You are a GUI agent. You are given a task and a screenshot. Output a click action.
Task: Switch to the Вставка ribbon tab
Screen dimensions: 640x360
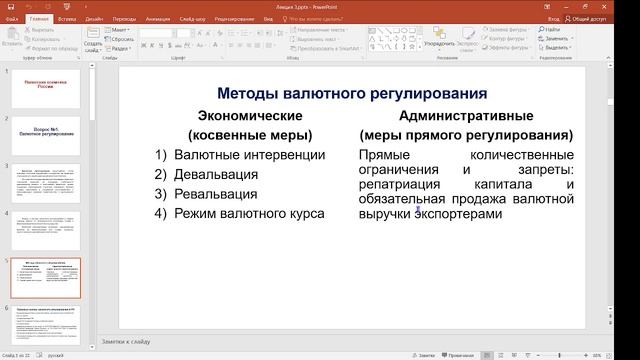click(x=67, y=19)
